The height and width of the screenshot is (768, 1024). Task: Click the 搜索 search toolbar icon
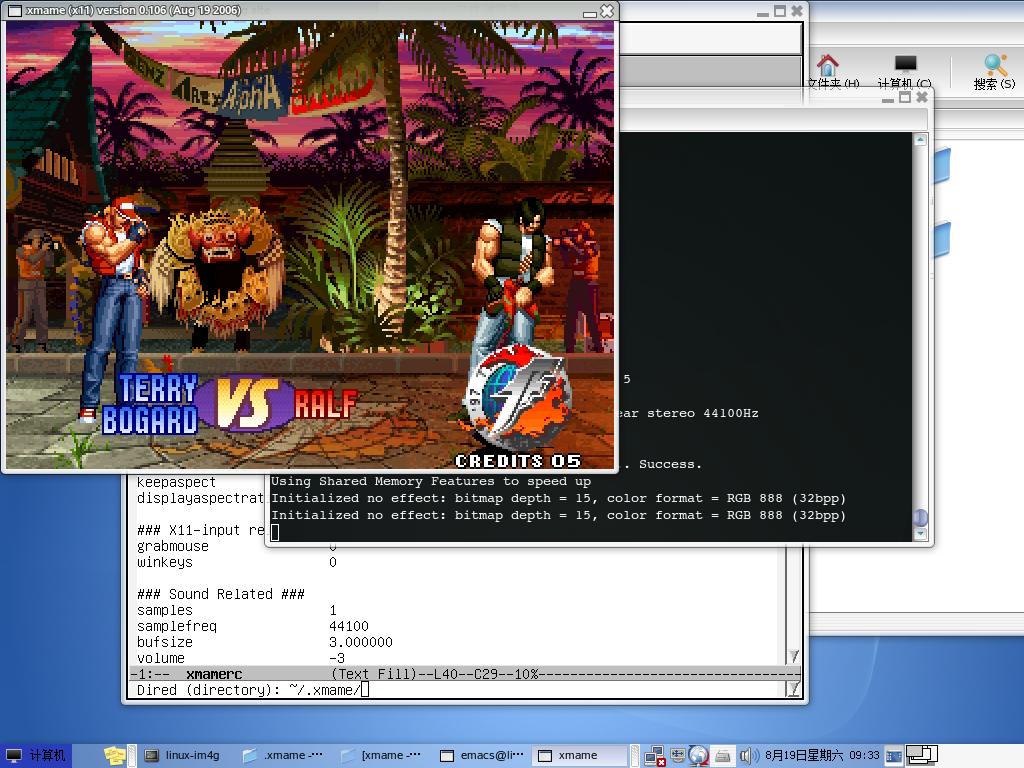(x=995, y=72)
